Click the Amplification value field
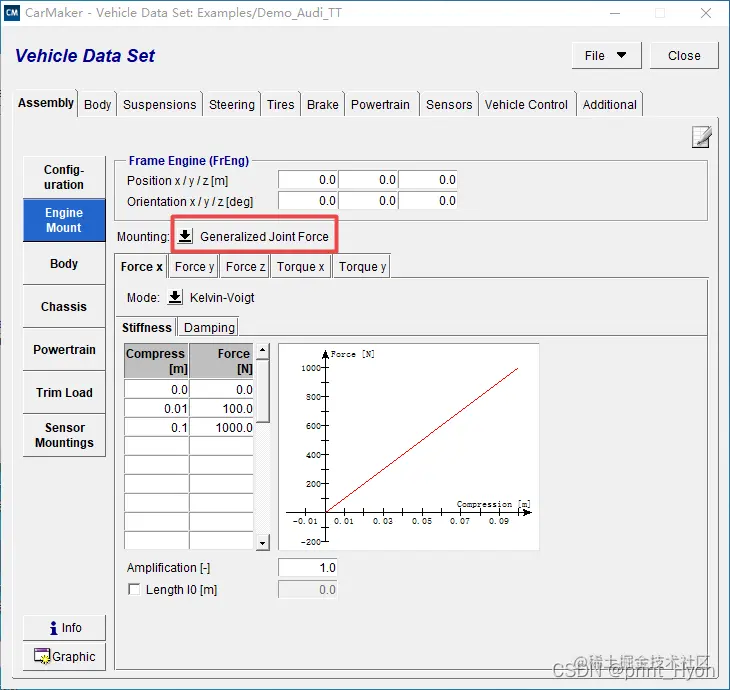Viewport: 730px width, 690px height. pos(308,568)
